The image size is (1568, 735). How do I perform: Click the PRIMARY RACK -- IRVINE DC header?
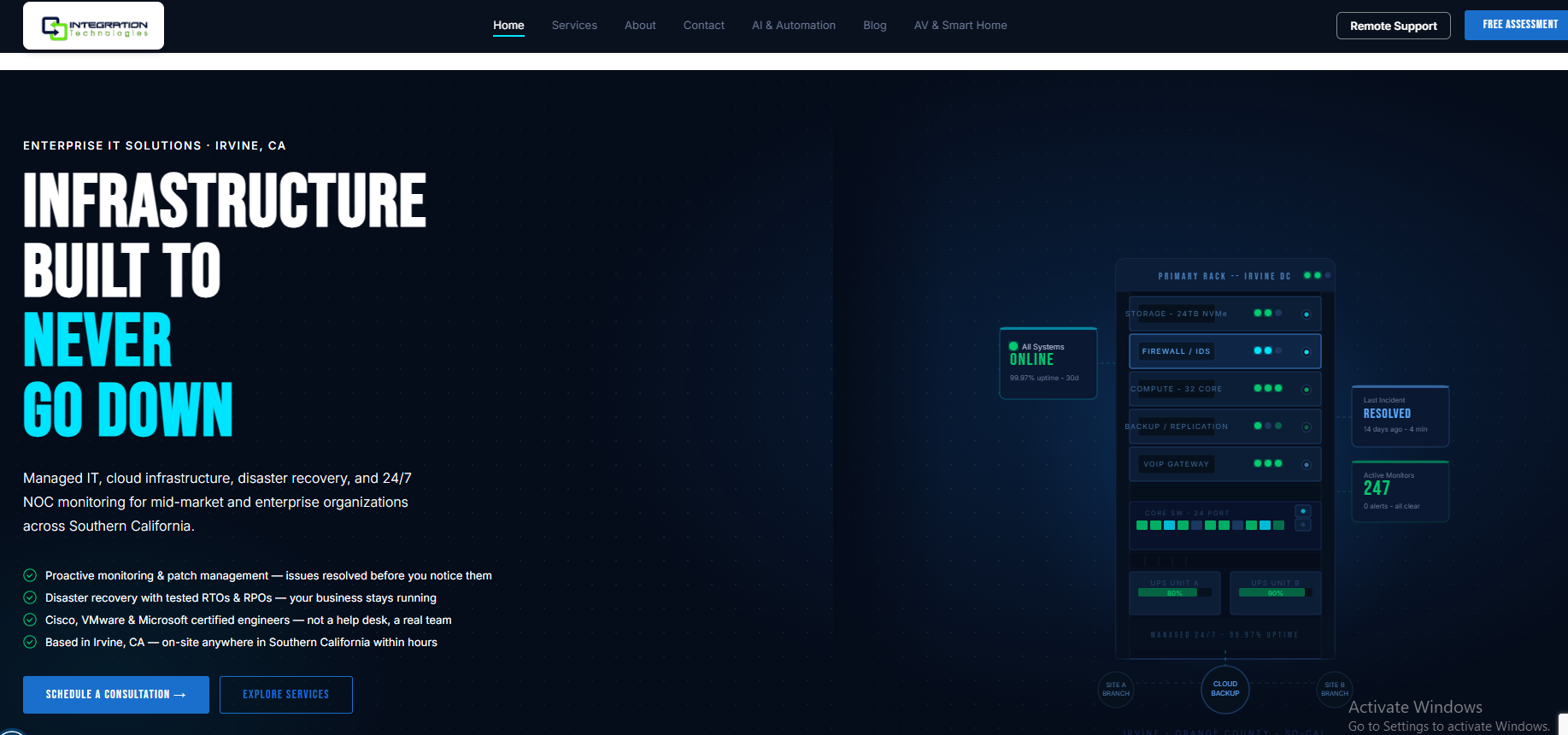click(1224, 276)
